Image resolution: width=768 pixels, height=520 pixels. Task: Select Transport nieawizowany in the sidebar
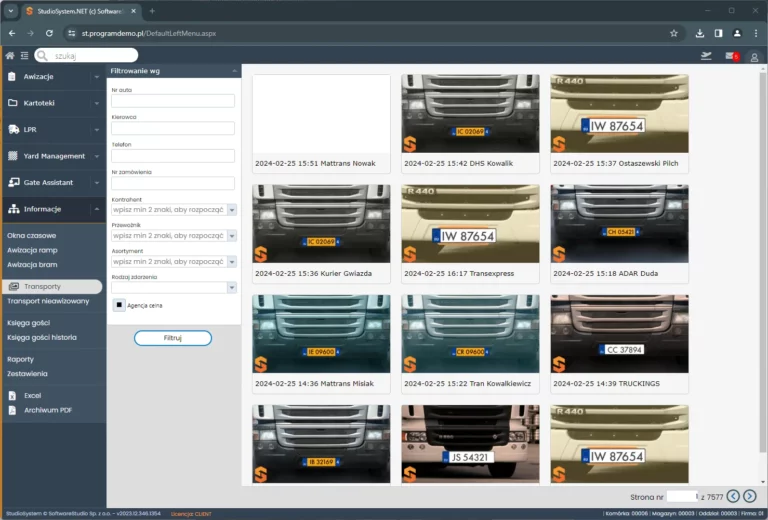(48, 300)
